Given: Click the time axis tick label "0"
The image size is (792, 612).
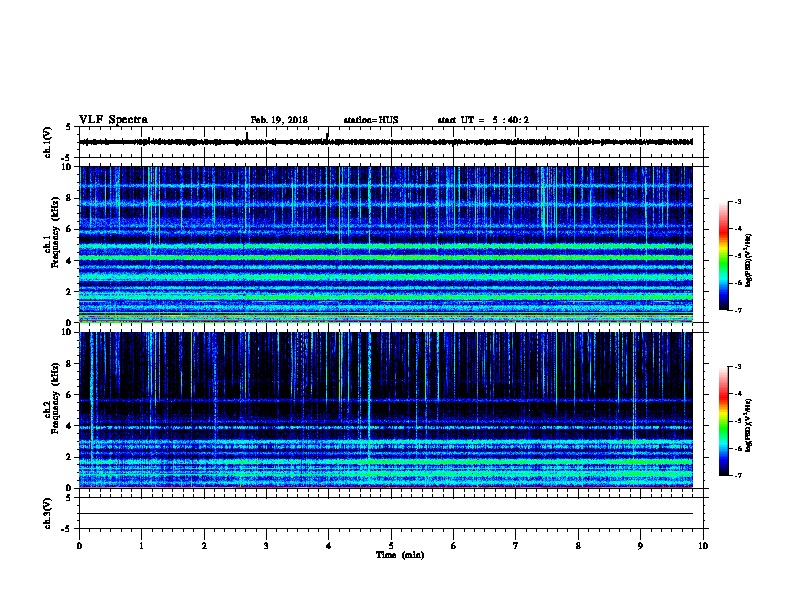Looking at the screenshot, I should coord(79,546).
